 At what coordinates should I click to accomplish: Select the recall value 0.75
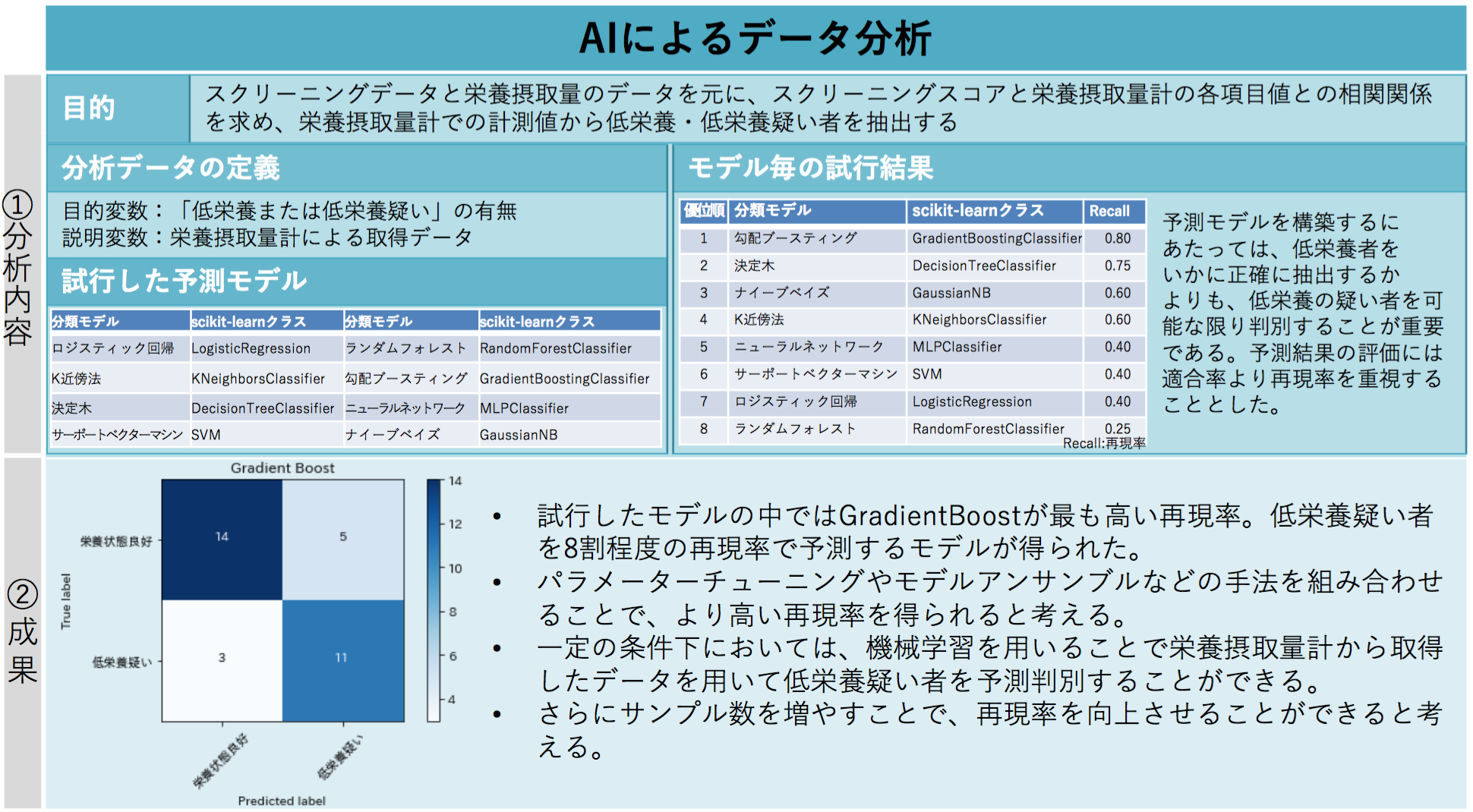(1118, 266)
